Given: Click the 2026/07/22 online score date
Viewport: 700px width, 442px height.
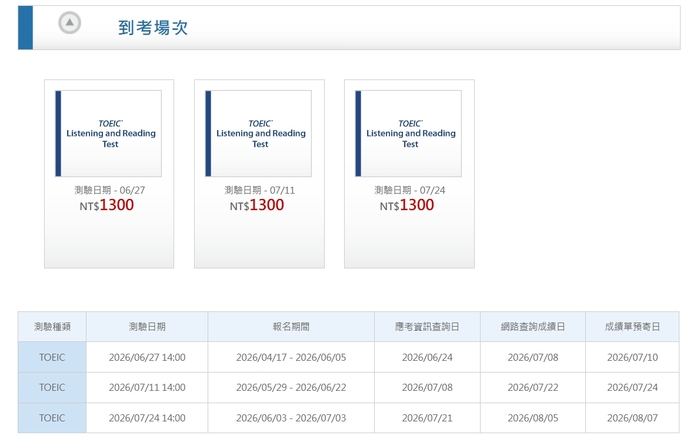Looking at the screenshot, I should [533, 388].
